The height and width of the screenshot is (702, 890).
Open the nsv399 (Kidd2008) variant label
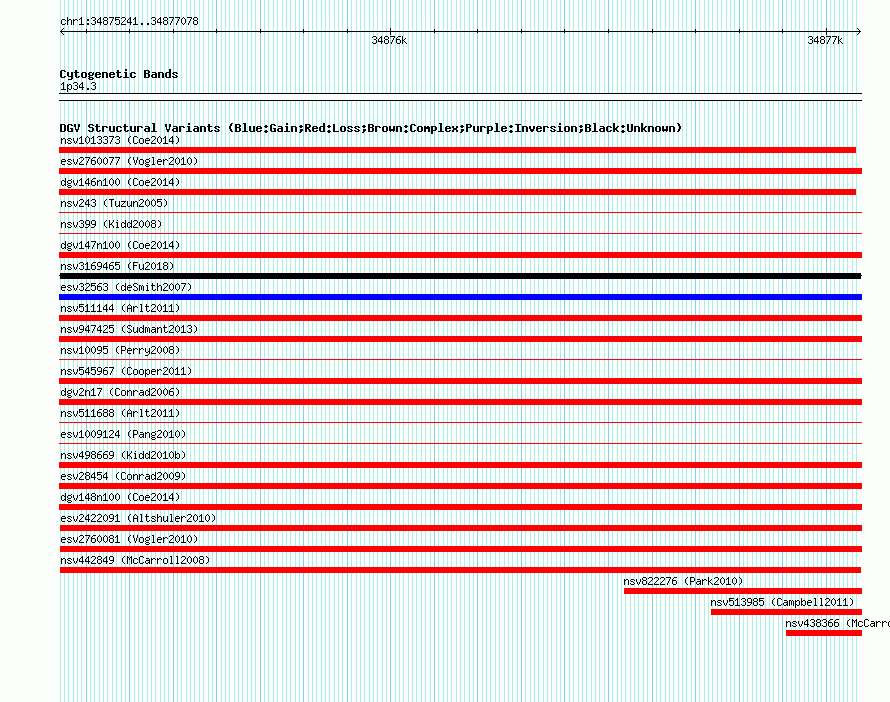click(111, 224)
